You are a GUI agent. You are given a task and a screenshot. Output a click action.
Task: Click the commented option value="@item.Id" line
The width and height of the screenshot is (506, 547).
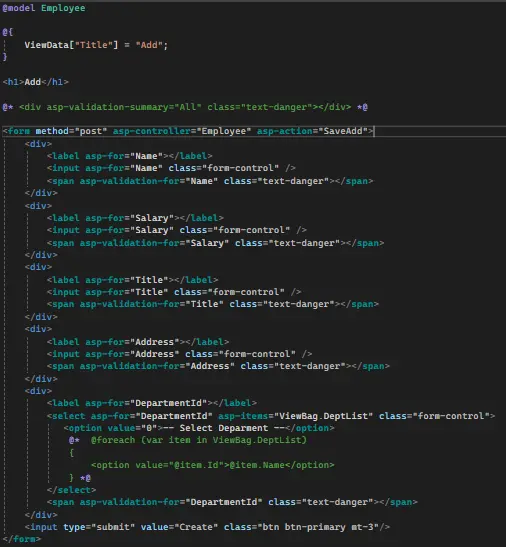pos(213,465)
